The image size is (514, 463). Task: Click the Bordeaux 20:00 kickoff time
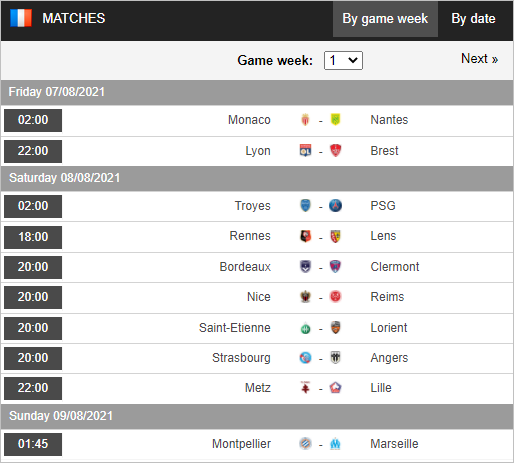click(33, 267)
